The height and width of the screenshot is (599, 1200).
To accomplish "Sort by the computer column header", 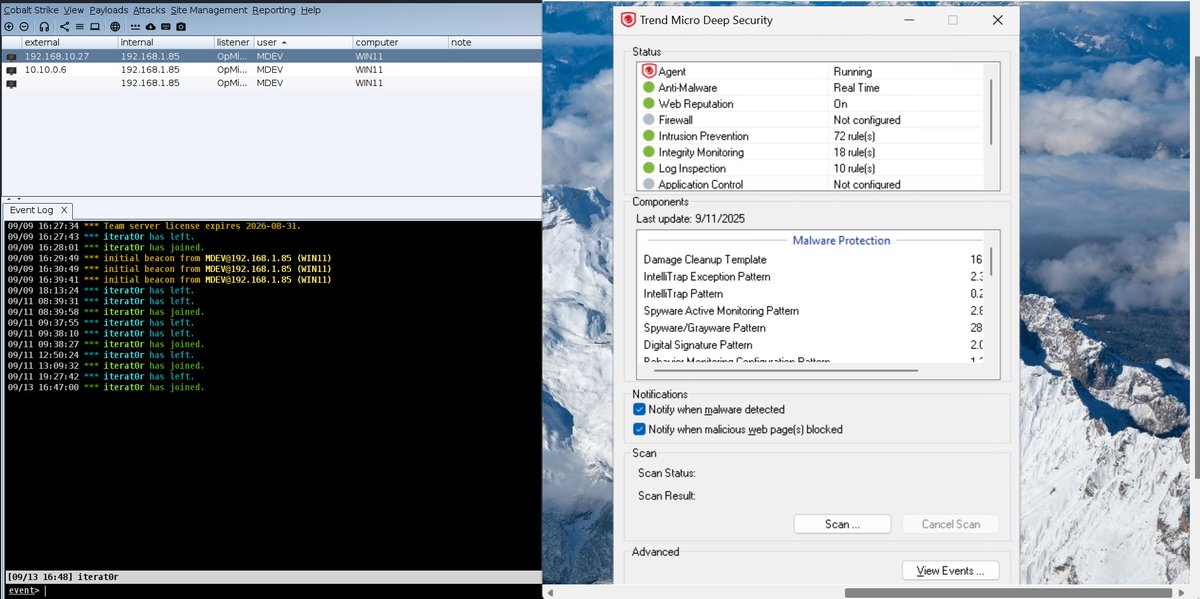I will 400,43.
